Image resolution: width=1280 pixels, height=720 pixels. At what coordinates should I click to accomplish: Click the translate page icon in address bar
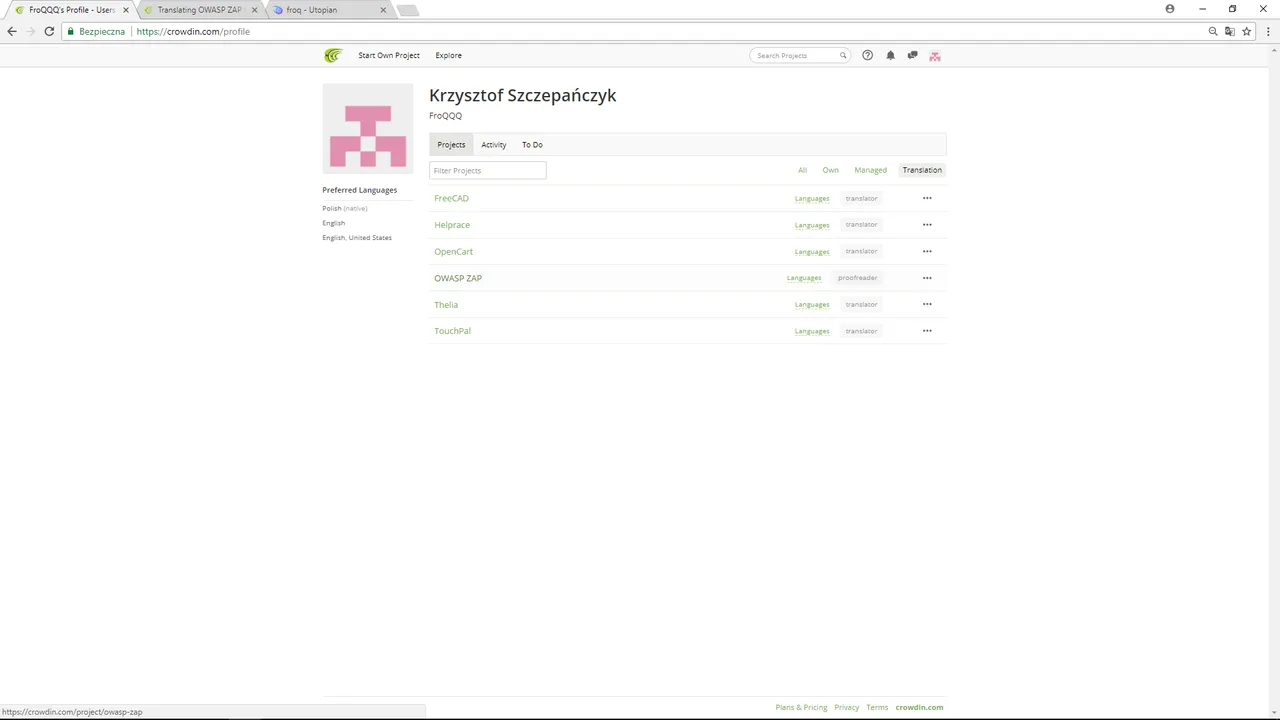click(1230, 31)
